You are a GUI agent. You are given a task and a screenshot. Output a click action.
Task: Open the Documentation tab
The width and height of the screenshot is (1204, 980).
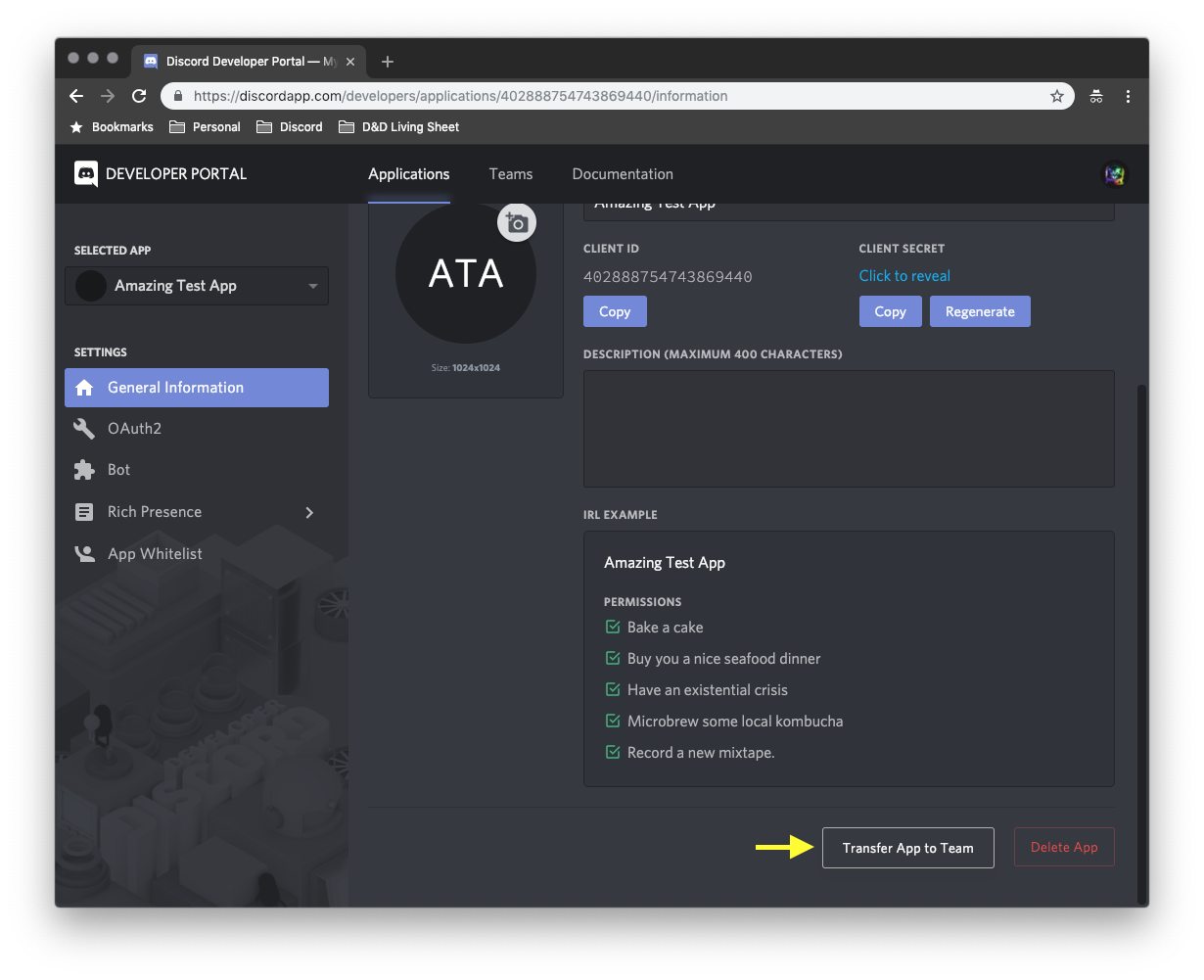tap(623, 174)
